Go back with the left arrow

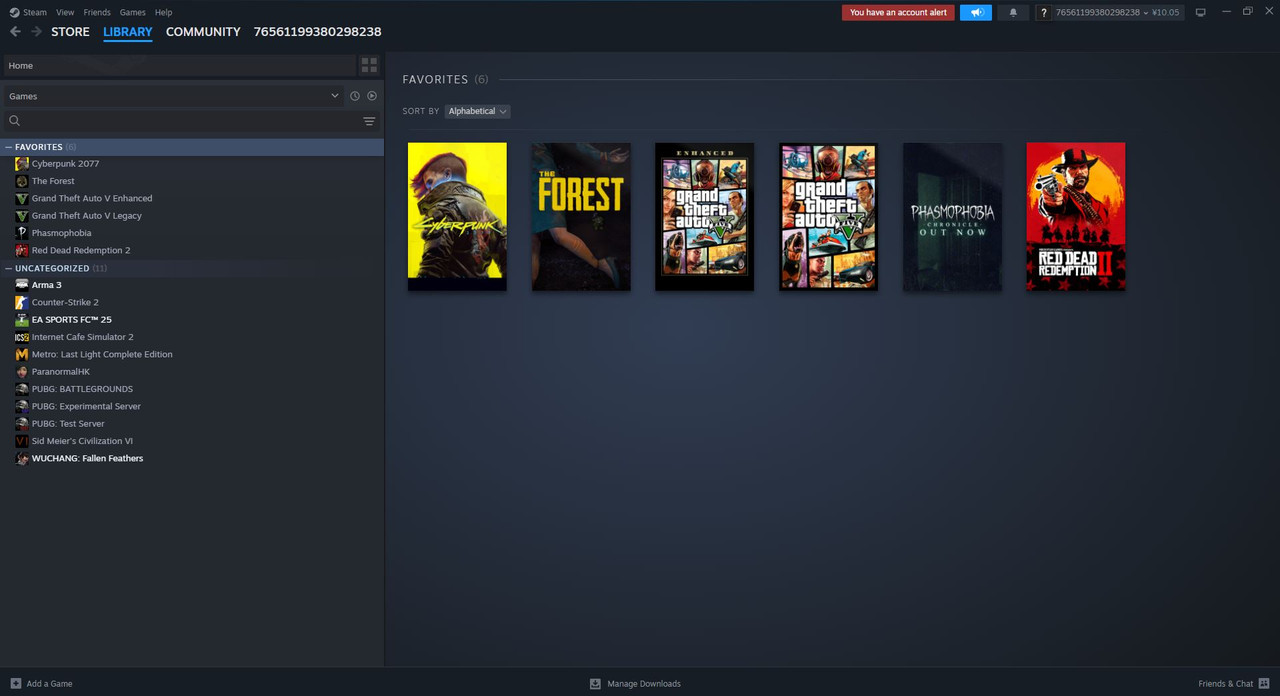[x=15, y=32]
